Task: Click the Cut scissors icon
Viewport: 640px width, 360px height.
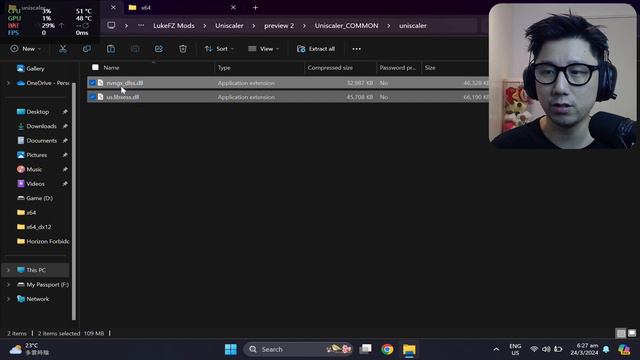Action: [63, 49]
